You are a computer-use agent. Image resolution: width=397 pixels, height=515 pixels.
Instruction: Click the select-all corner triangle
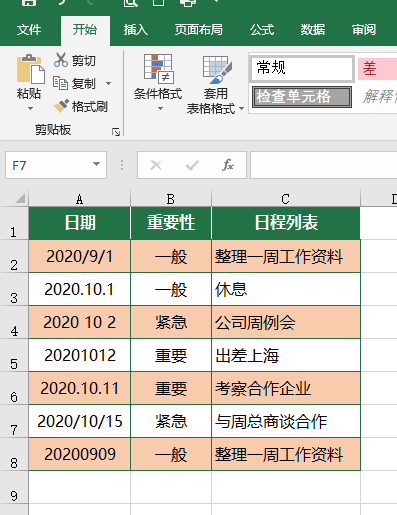click(20, 198)
